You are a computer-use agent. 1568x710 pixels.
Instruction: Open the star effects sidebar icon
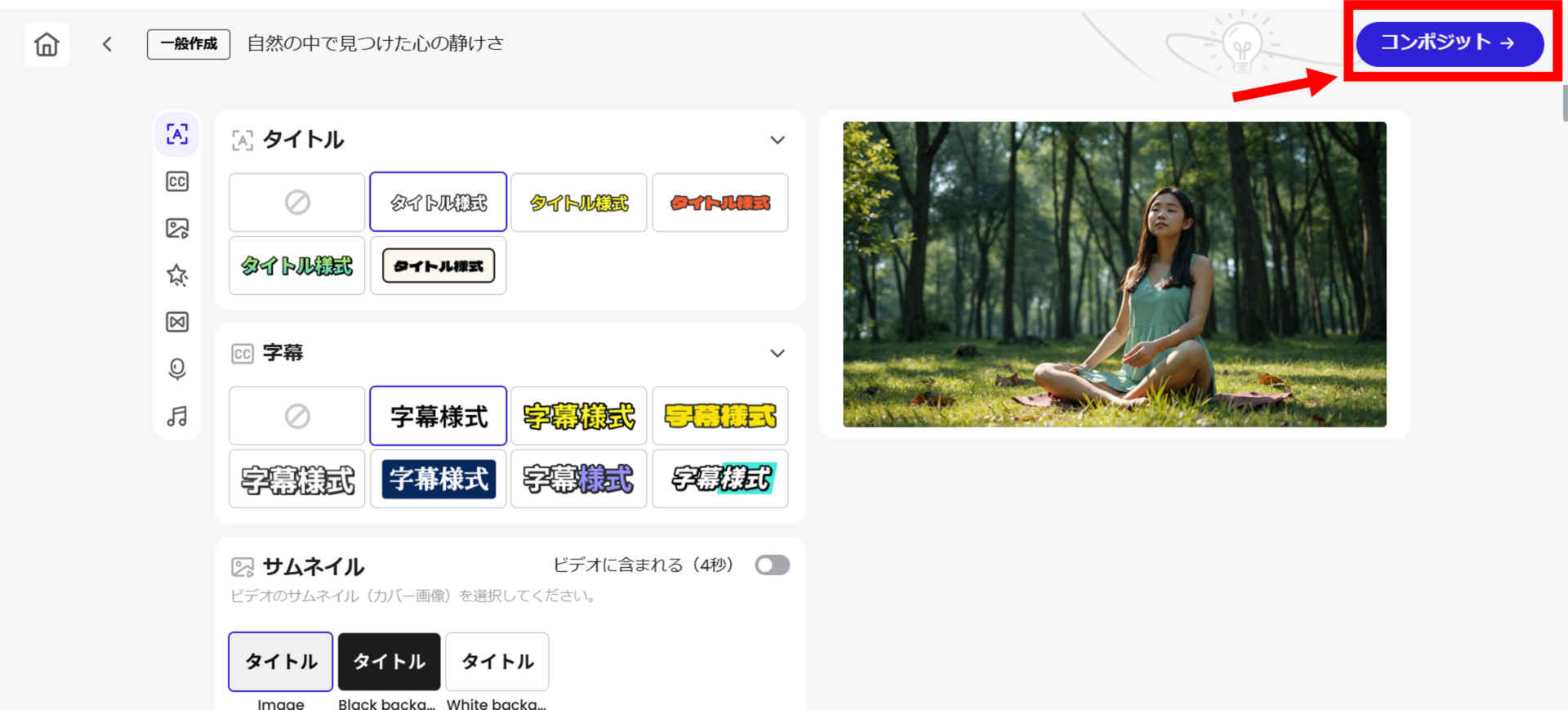177,275
